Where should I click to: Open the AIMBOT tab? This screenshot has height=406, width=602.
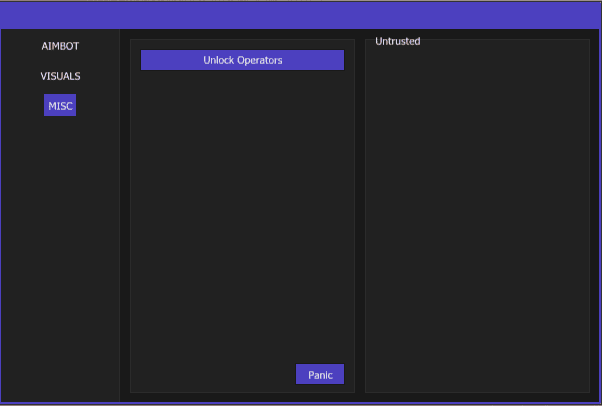pos(60,46)
